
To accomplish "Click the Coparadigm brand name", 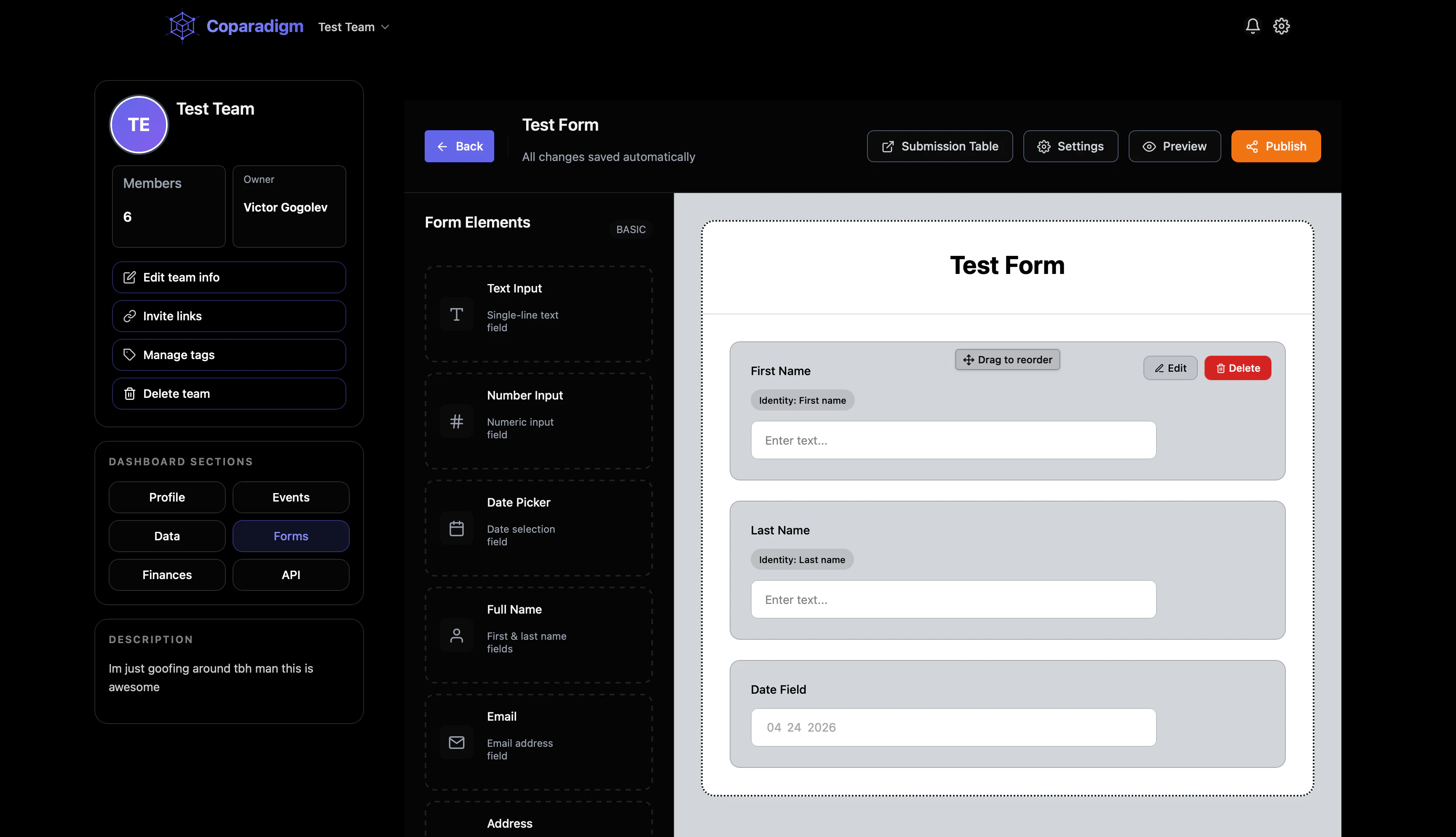I will pyautogui.click(x=254, y=26).
